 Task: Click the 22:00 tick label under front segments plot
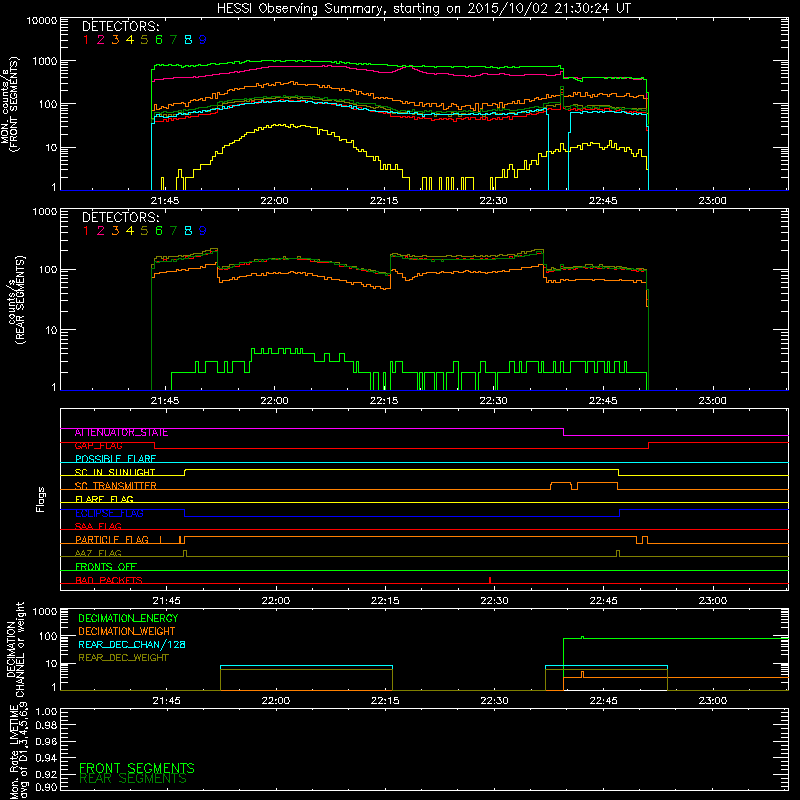point(274,201)
